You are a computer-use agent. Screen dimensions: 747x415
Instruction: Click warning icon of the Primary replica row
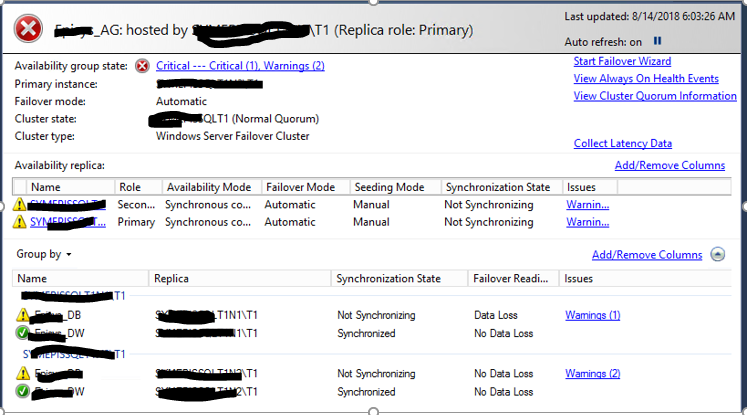point(20,222)
